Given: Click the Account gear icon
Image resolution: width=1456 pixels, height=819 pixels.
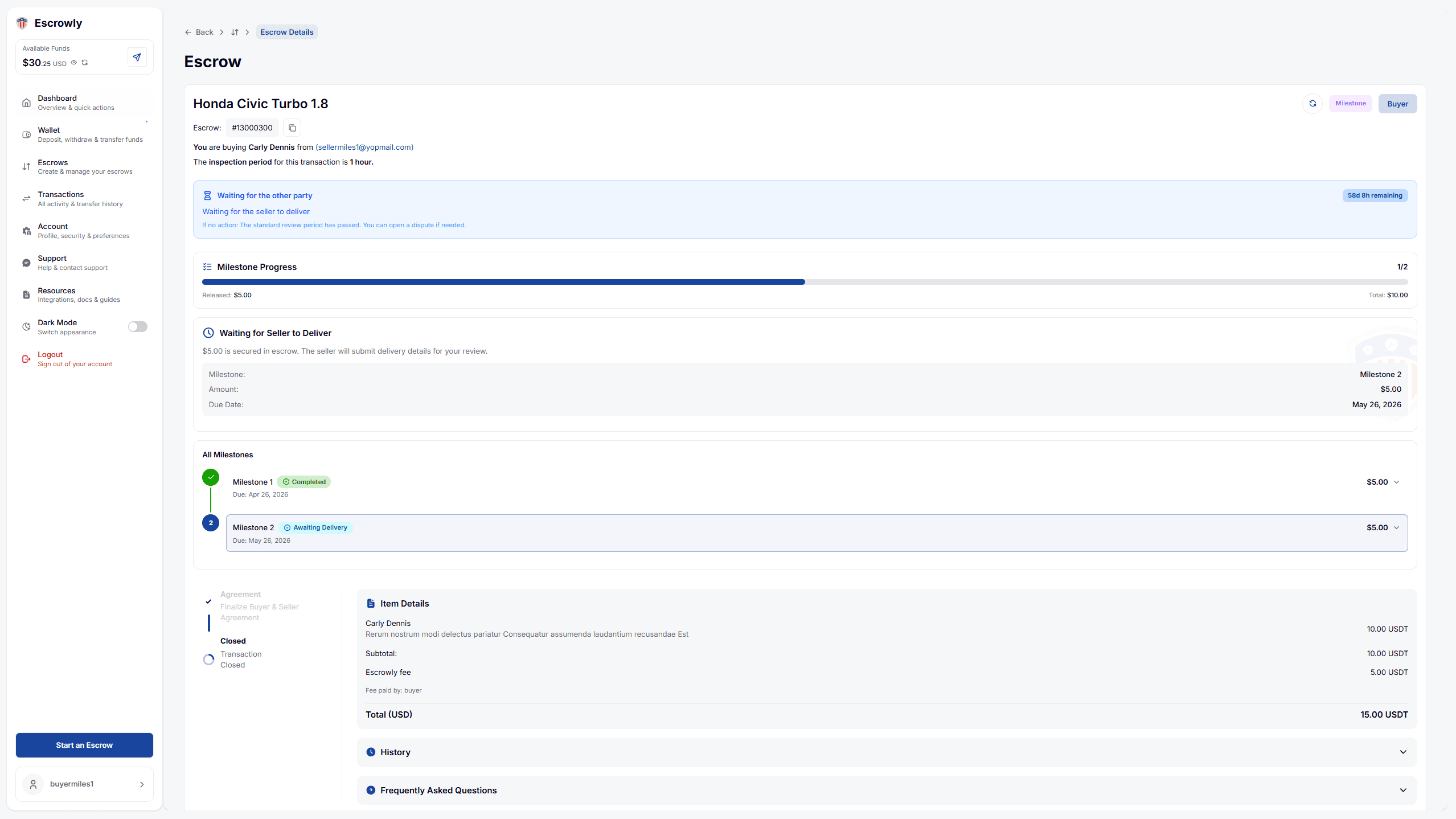Looking at the screenshot, I should click(26, 231).
